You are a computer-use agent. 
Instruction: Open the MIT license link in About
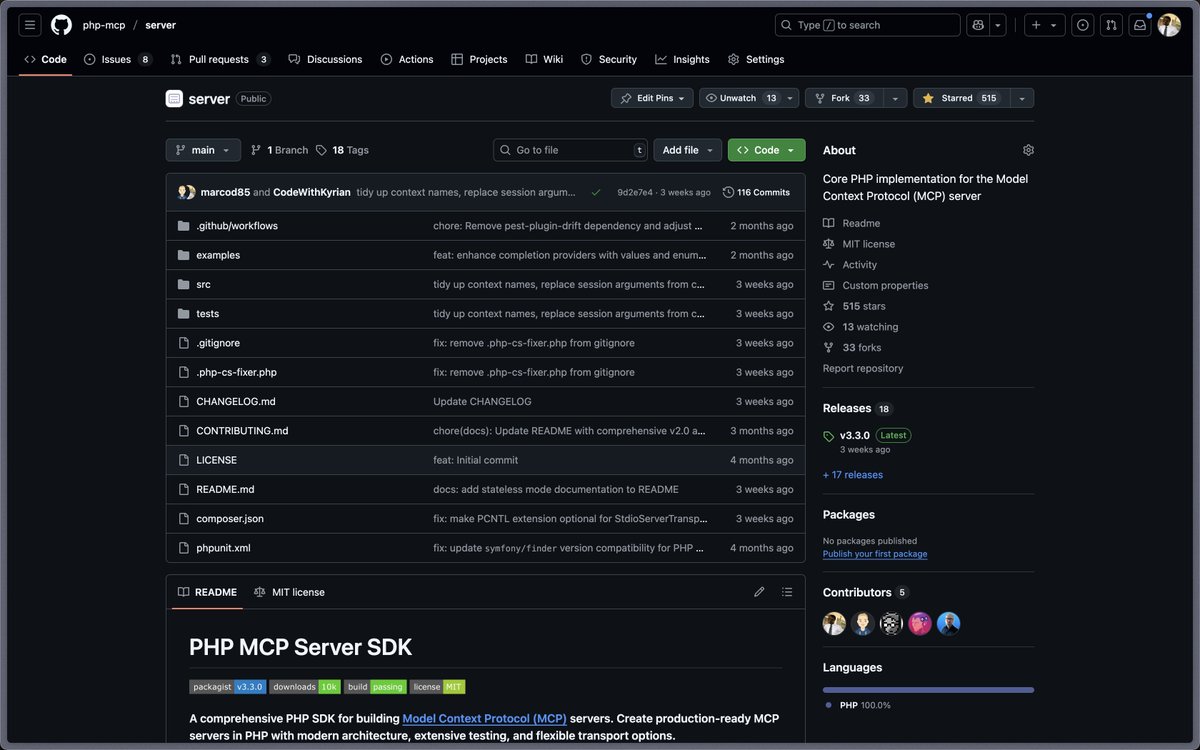click(859, 244)
